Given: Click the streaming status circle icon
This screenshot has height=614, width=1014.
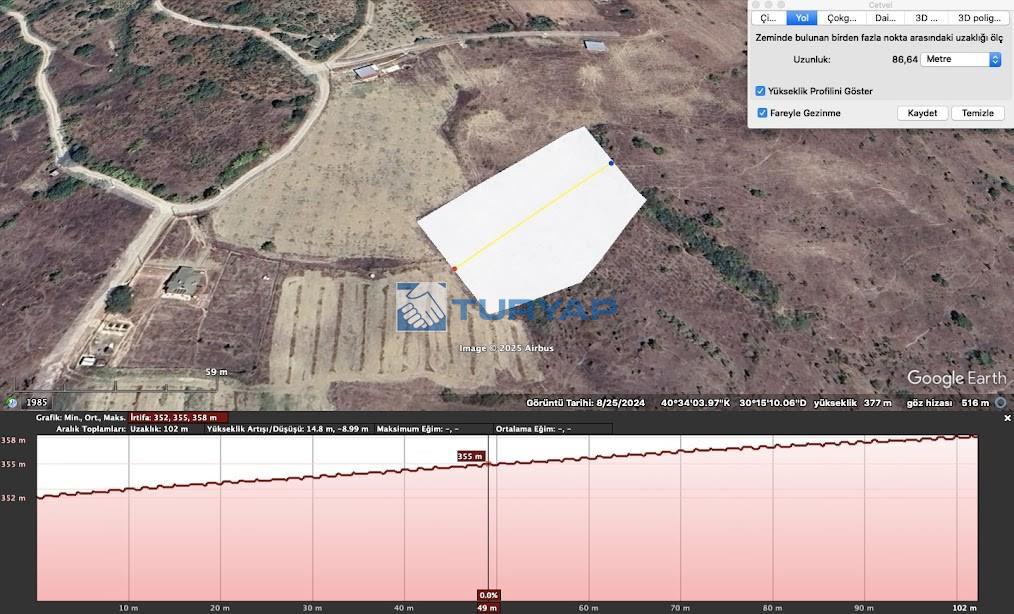Looking at the screenshot, I should tap(1001, 402).
